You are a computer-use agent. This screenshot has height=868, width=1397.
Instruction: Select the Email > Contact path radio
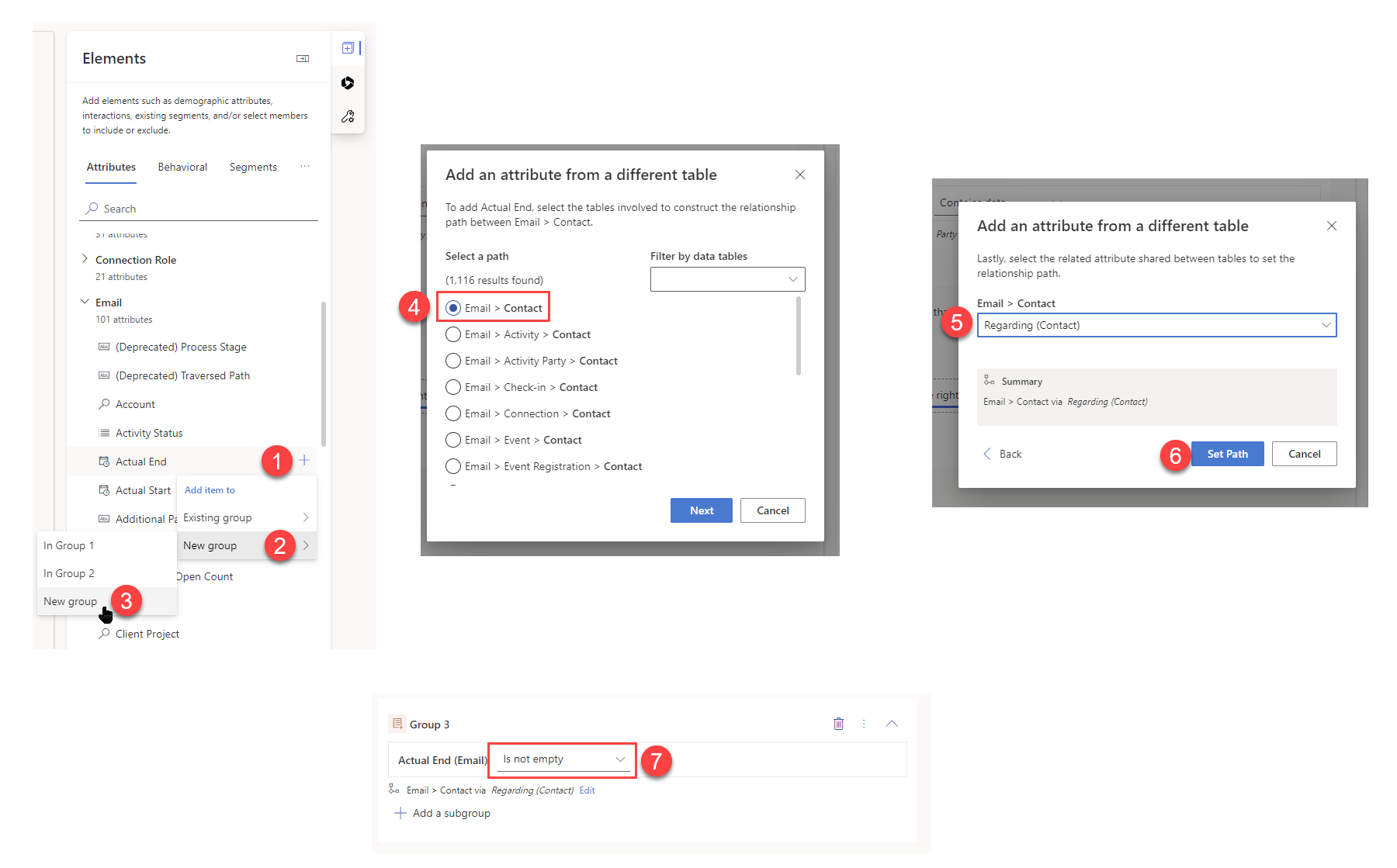[x=453, y=308]
